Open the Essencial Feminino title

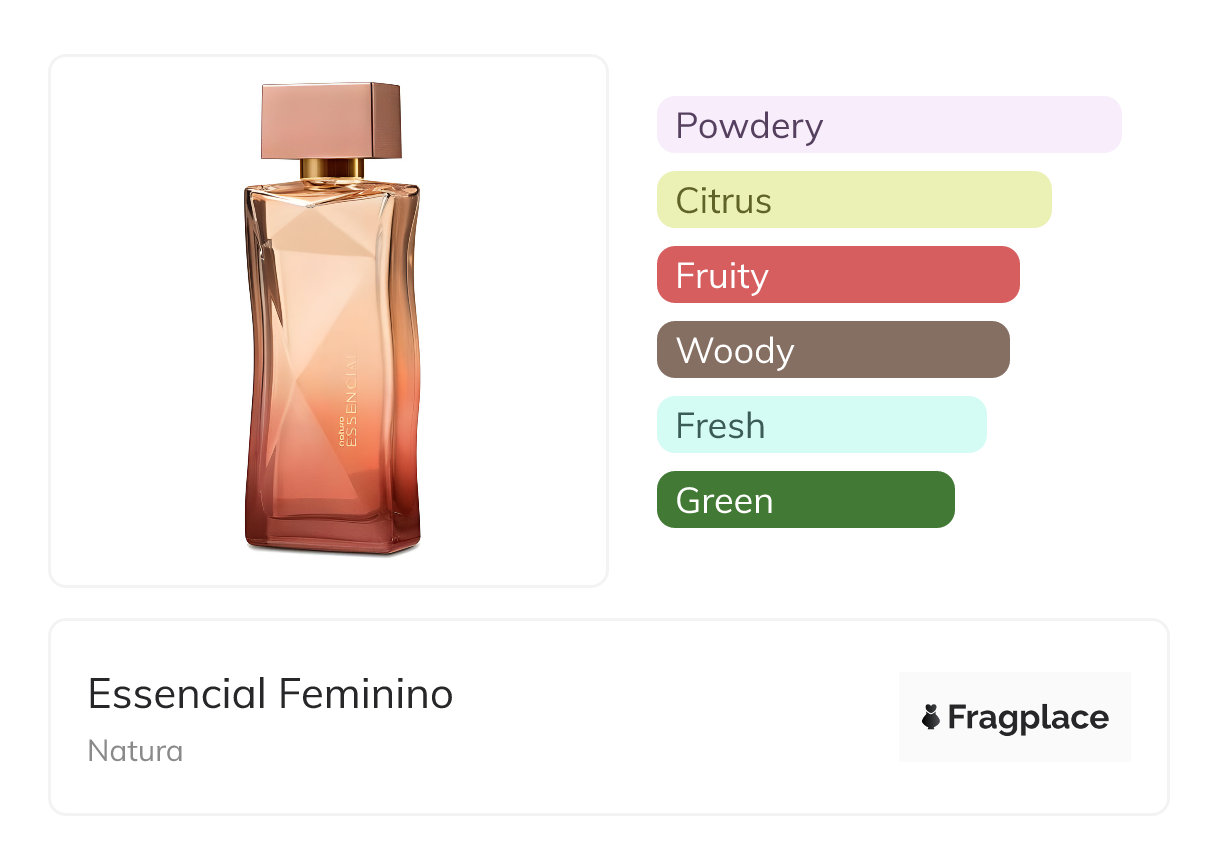[270, 694]
